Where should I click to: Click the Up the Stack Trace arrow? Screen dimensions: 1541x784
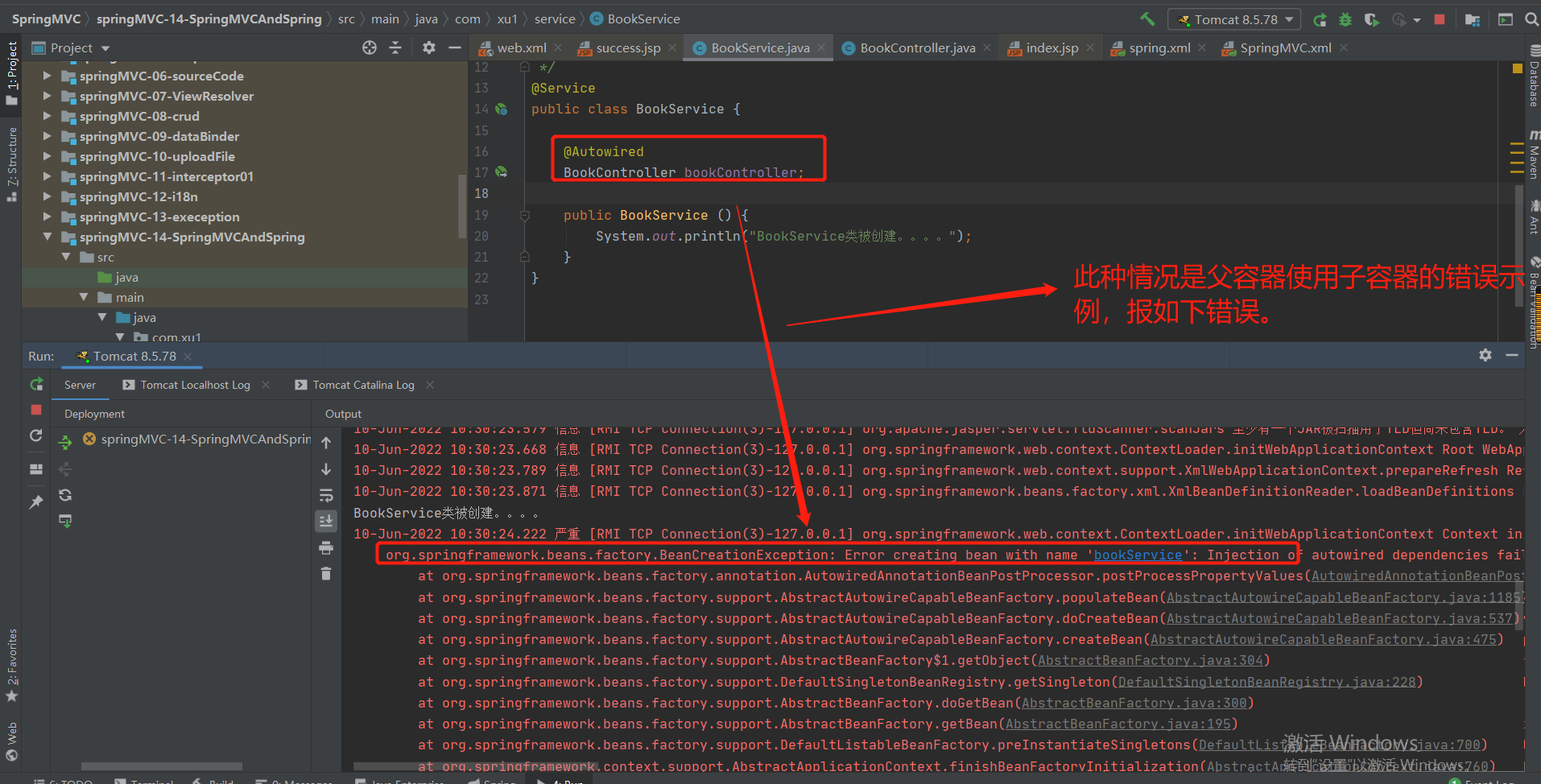pyautogui.click(x=326, y=443)
